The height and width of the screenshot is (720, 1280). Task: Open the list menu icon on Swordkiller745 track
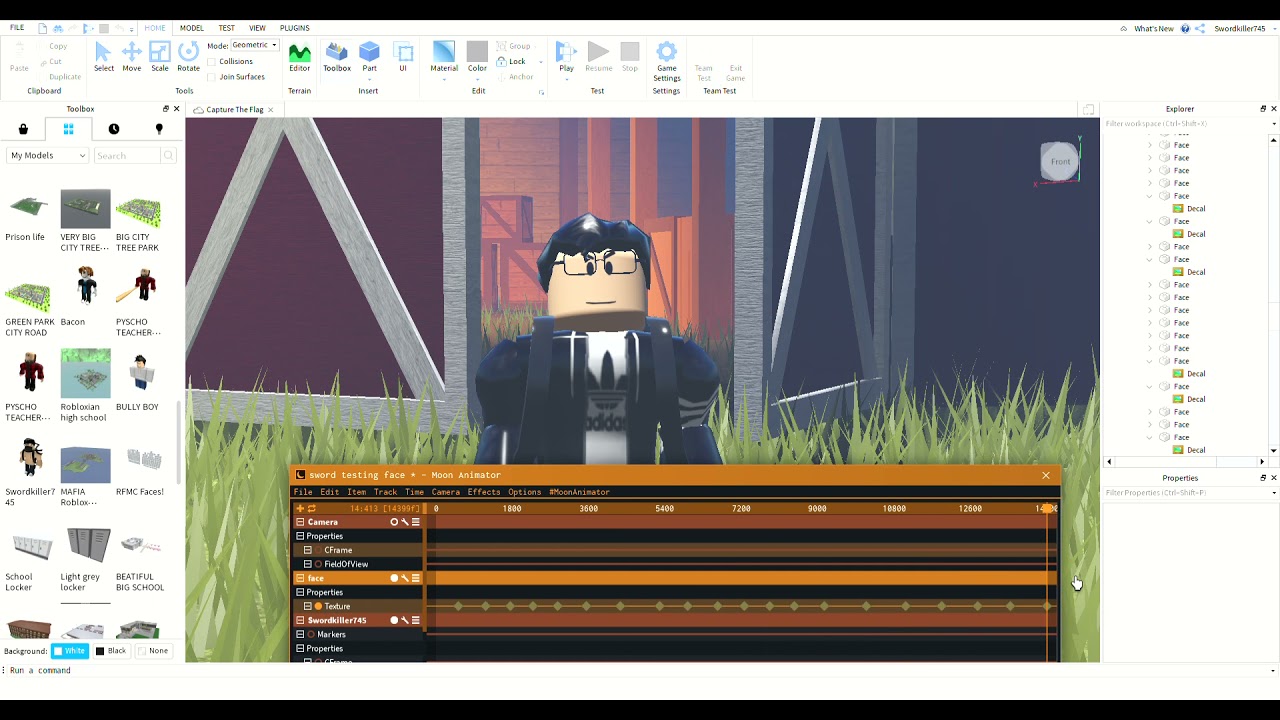point(416,620)
